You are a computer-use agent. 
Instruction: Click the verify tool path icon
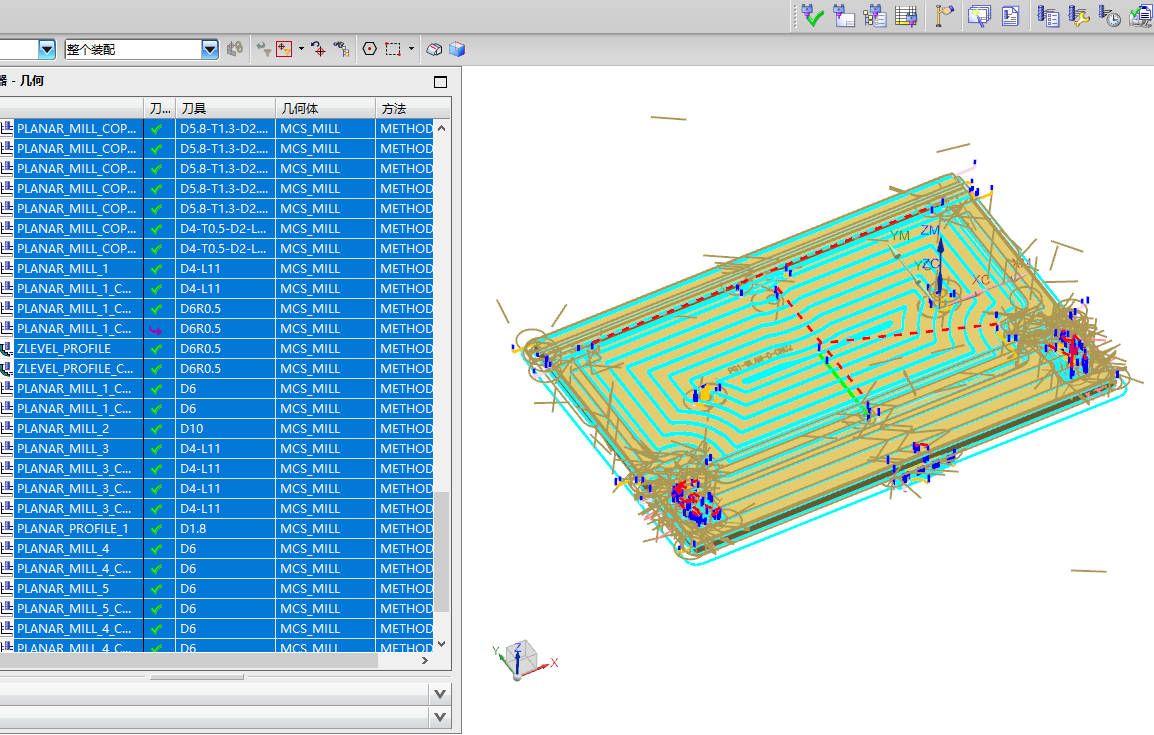[x=812, y=15]
